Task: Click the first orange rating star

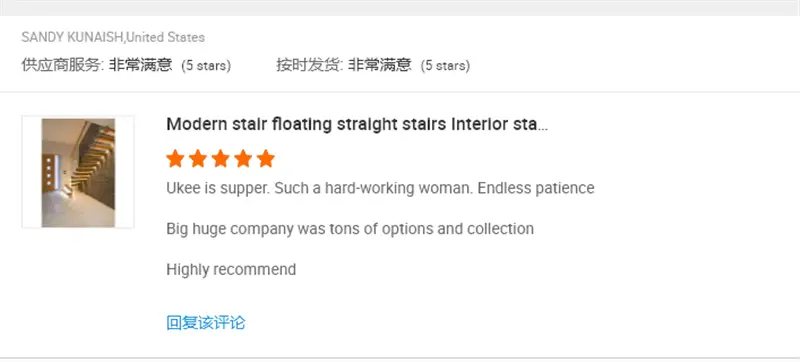Action: 175,159
